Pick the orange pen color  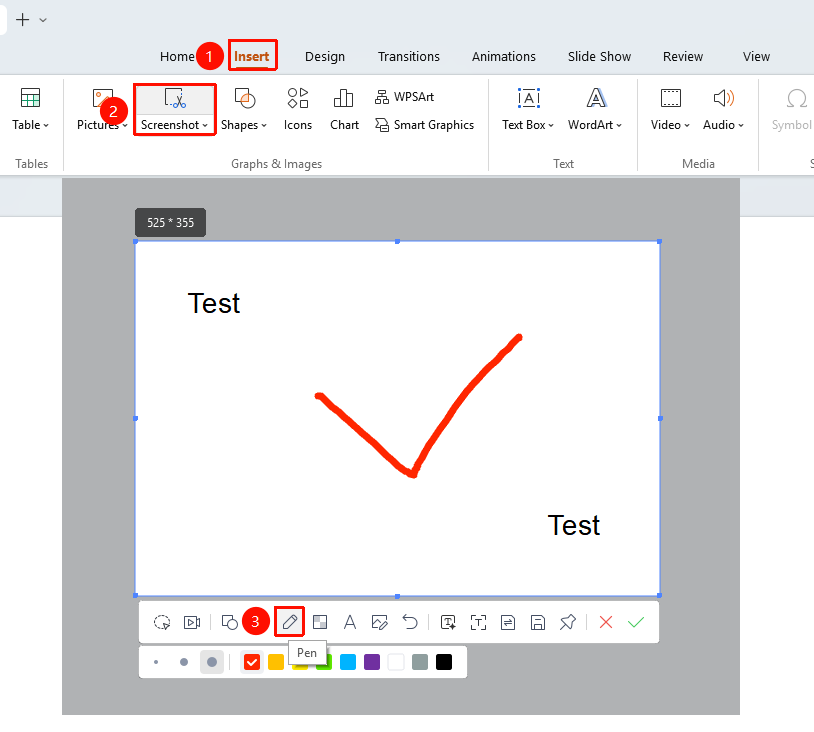point(276,662)
